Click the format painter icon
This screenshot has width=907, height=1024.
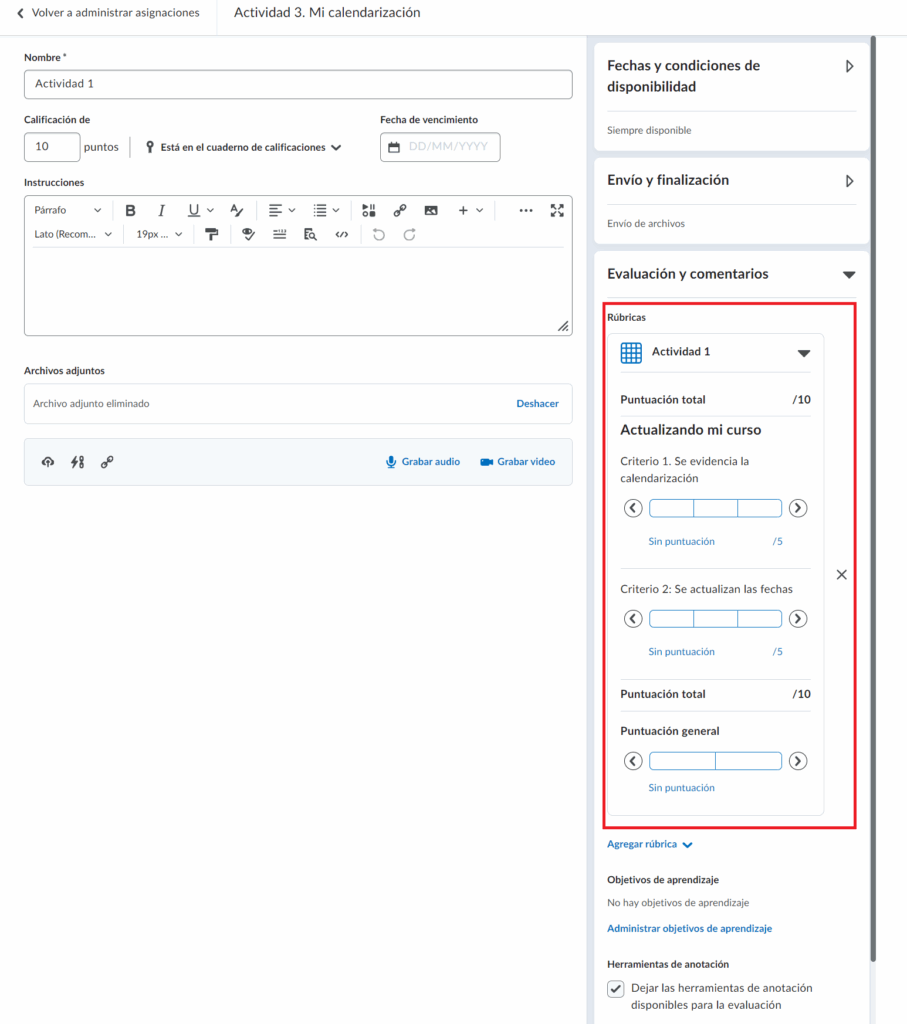click(211, 235)
